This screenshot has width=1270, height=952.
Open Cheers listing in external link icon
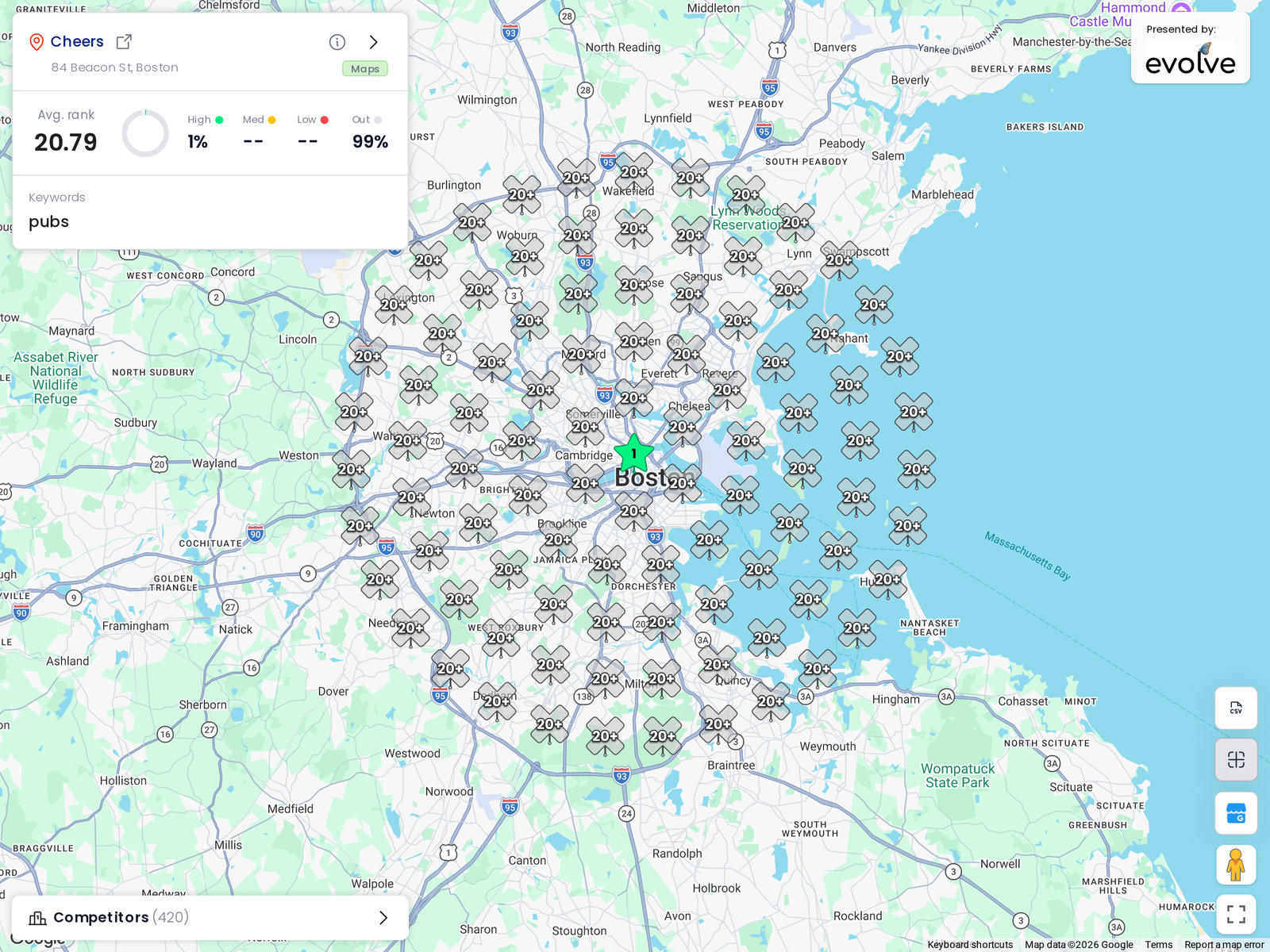(124, 41)
